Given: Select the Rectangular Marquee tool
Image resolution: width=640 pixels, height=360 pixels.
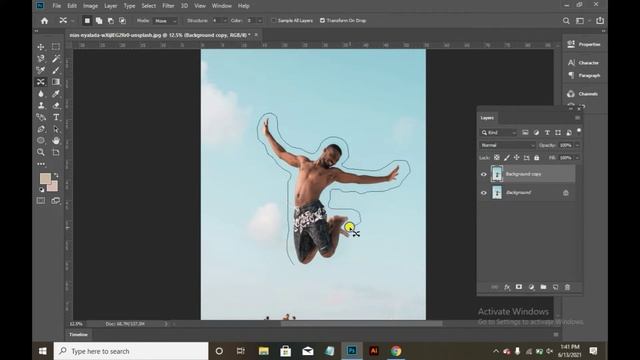Looking at the screenshot, I should (x=56, y=47).
